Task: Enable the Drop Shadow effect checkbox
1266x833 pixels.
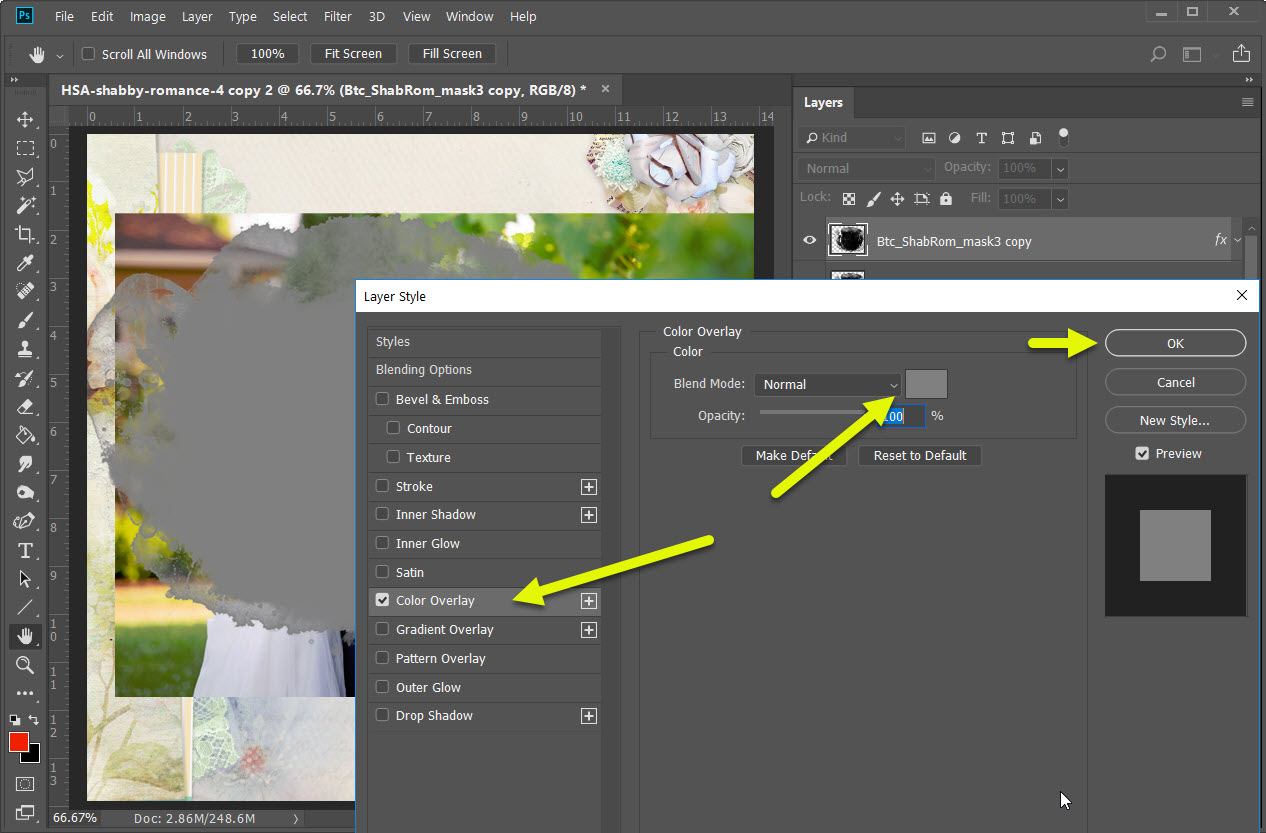Action: pyautogui.click(x=382, y=716)
